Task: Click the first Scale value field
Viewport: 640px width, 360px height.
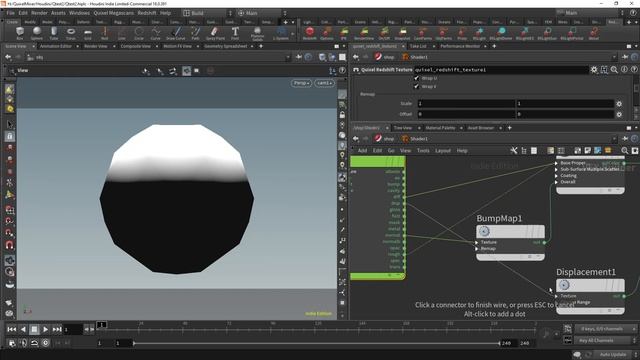Action: pyautogui.click(x=466, y=104)
